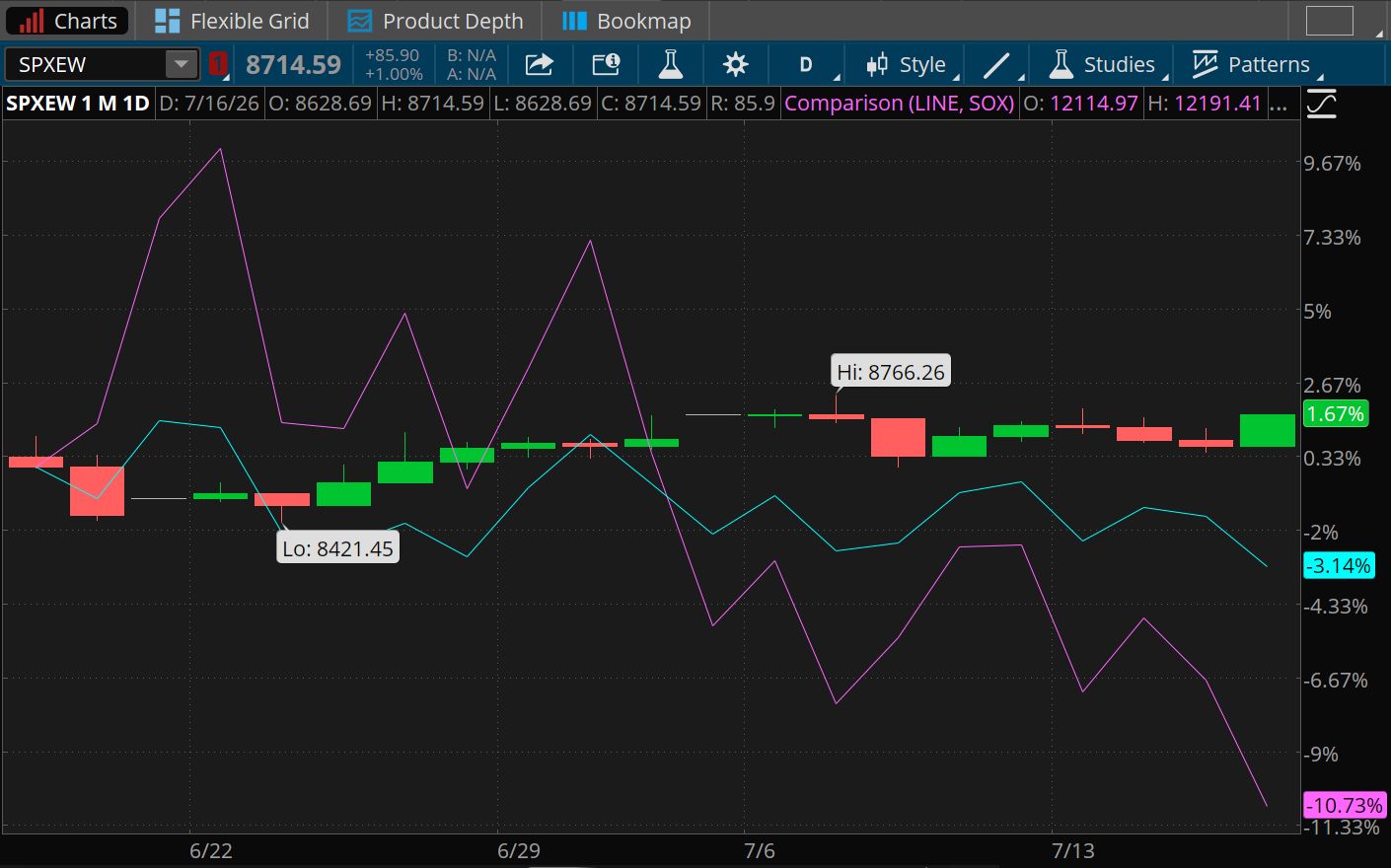Click the 7/6 date label on time axis
Screen dimensions: 1391x868
pos(760,850)
